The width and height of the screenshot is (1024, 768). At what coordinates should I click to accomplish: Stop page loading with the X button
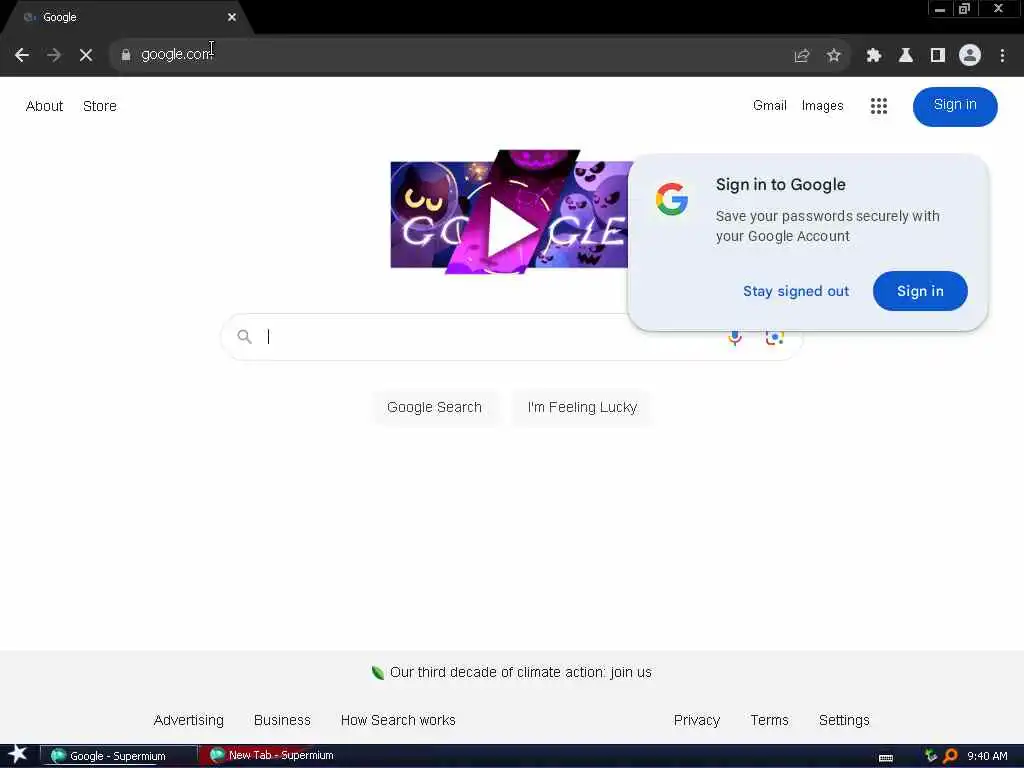pos(86,56)
